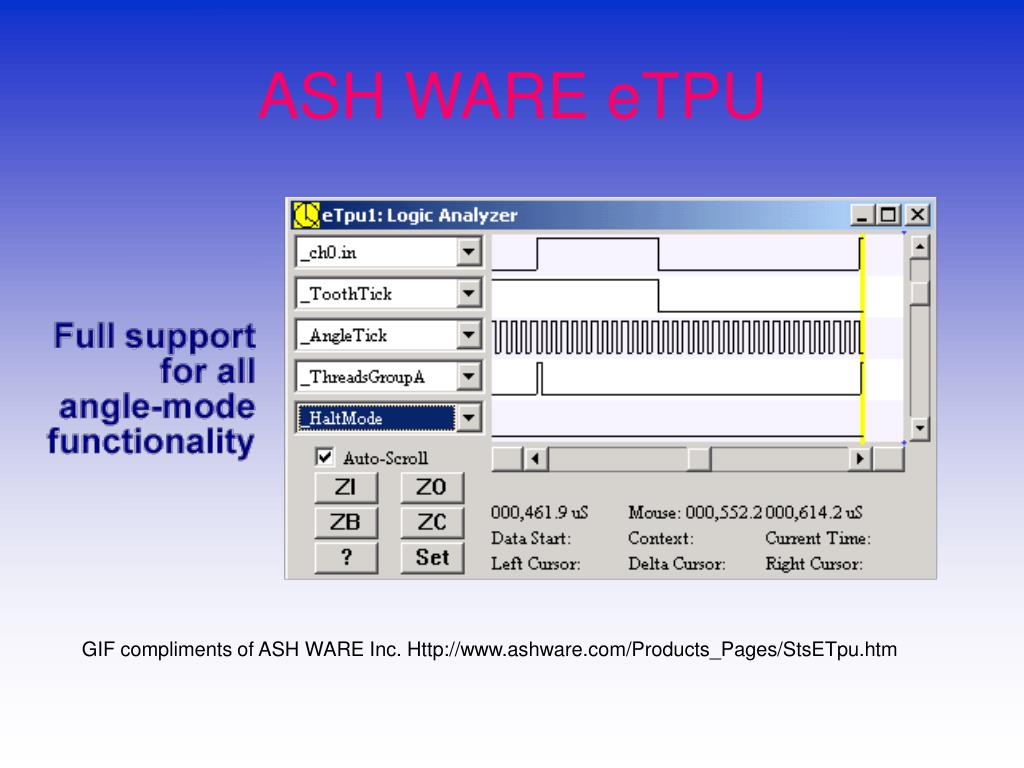Click the _AngleTick waveform pulses
1024x768 pixels.
click(677, 337)
